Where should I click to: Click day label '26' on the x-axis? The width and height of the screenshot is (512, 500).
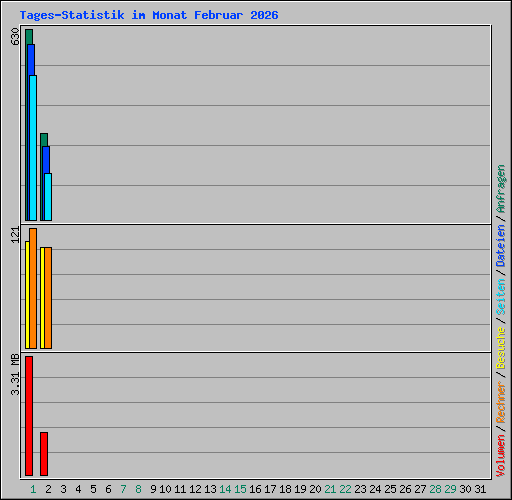coord(405,489)
